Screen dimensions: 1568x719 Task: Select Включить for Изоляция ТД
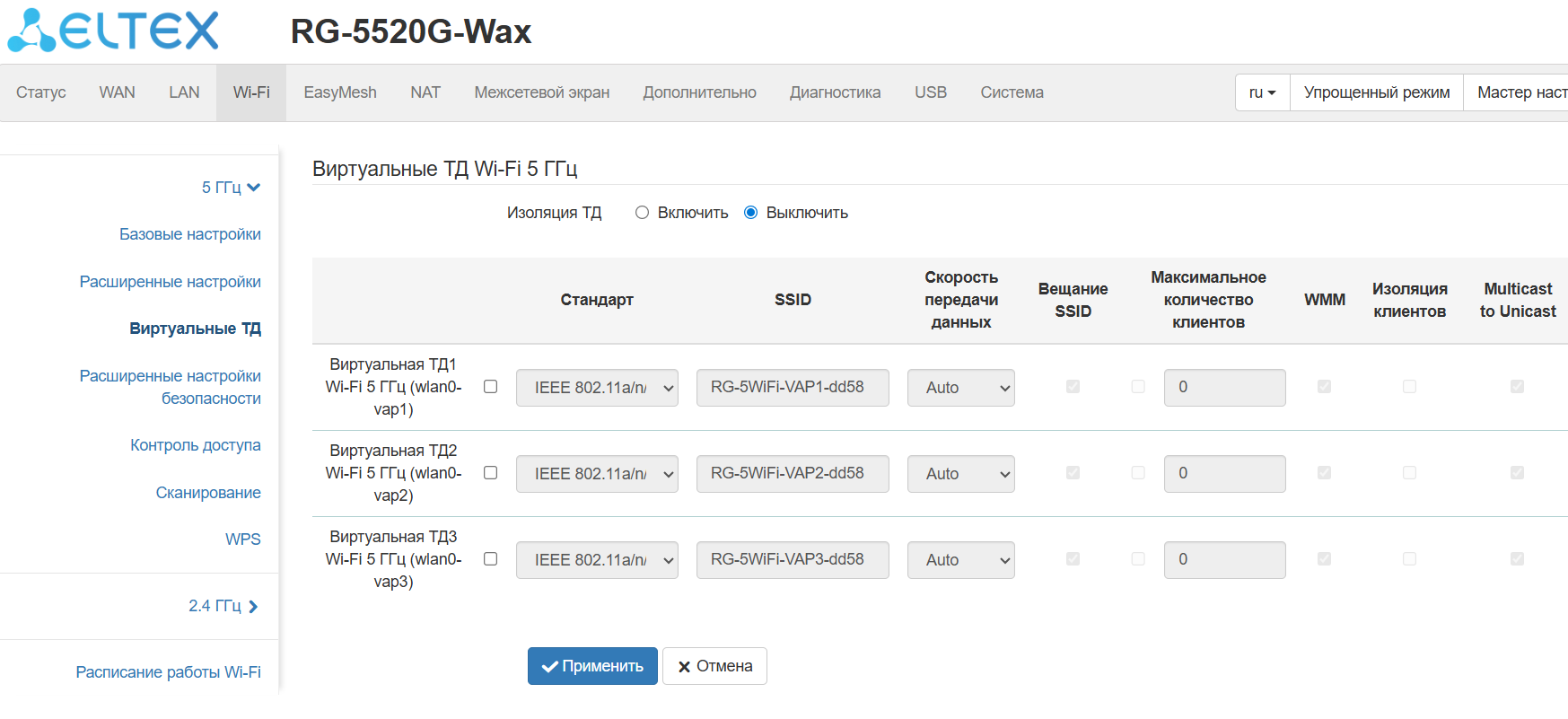[642, 213]
